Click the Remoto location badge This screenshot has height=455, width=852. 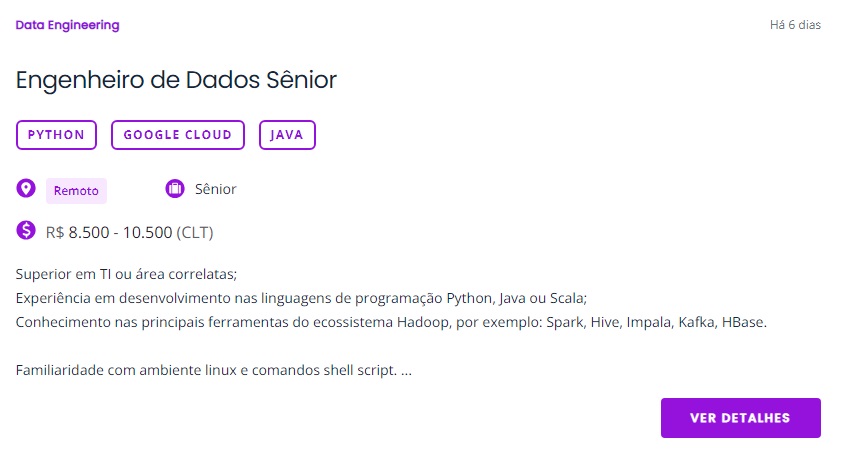click(76, 191)
